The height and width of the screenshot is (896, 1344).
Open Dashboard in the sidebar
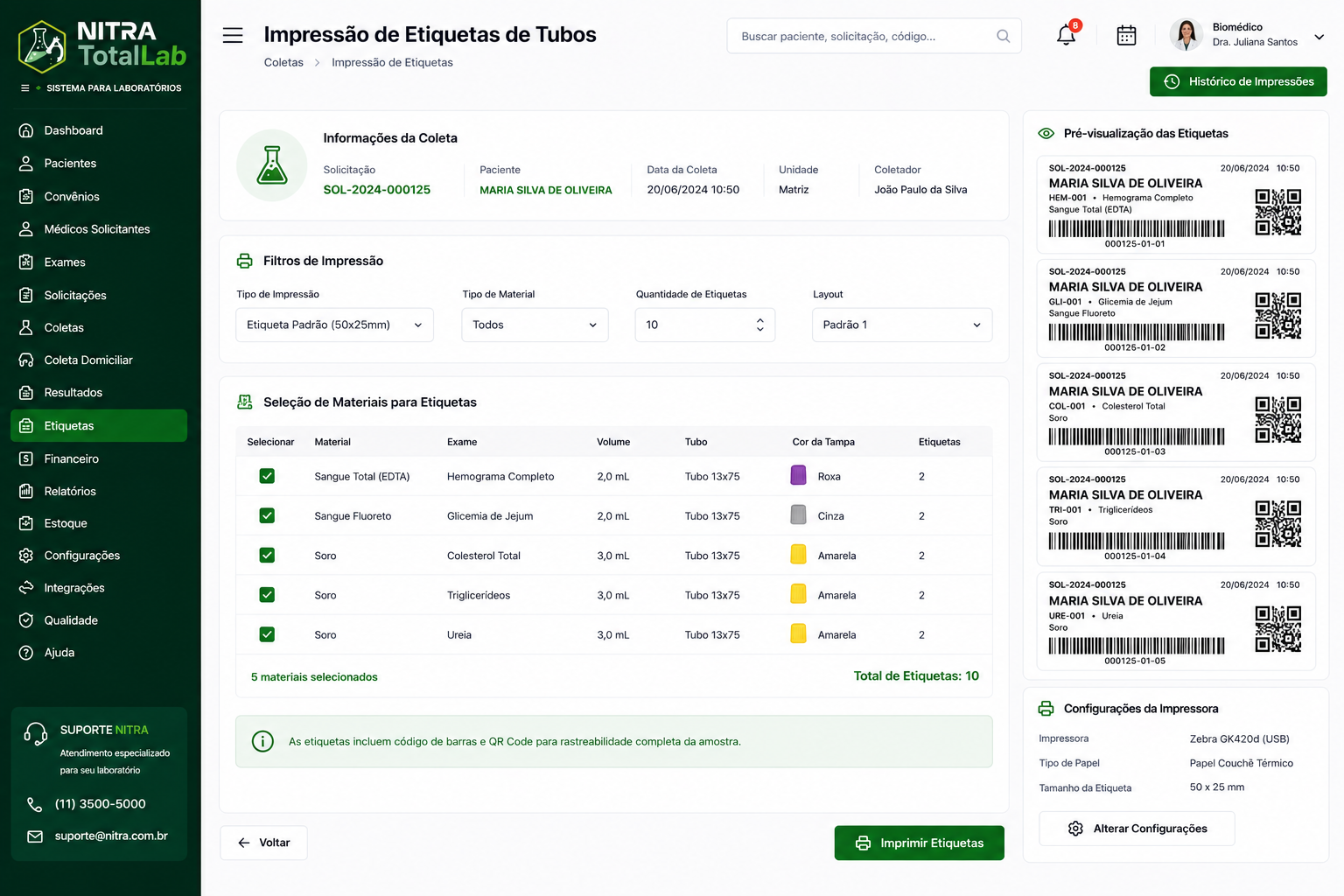pos(99,130)
